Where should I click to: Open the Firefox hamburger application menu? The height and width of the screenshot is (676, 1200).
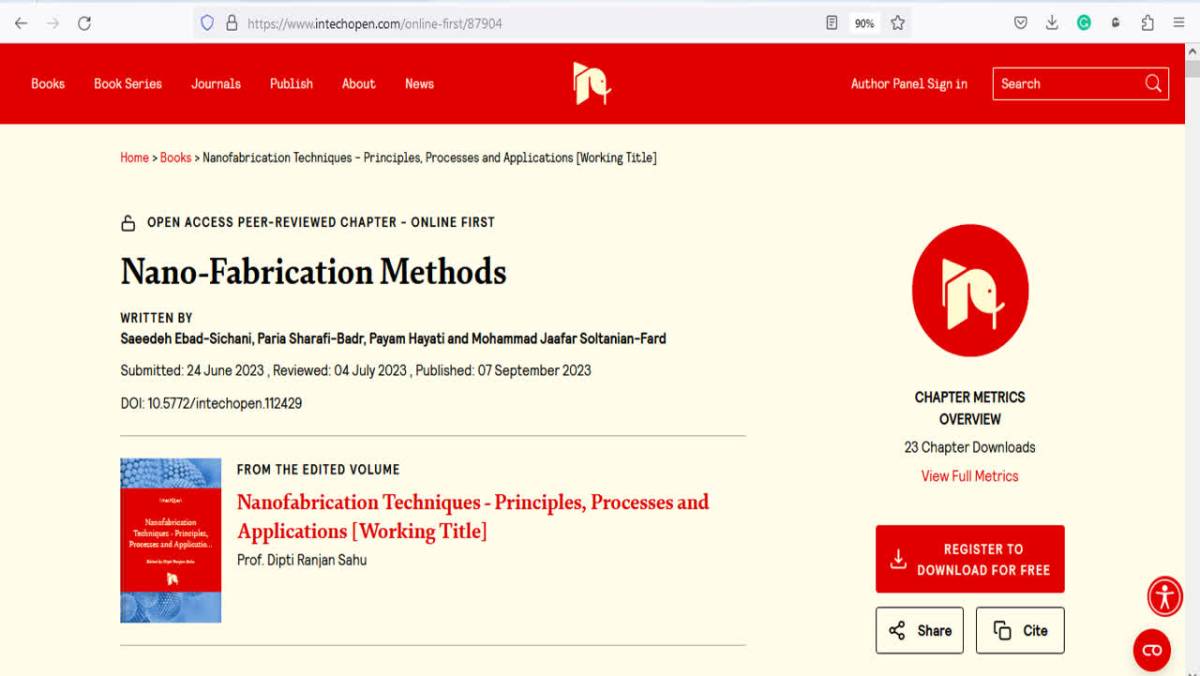pos(1179,23)
